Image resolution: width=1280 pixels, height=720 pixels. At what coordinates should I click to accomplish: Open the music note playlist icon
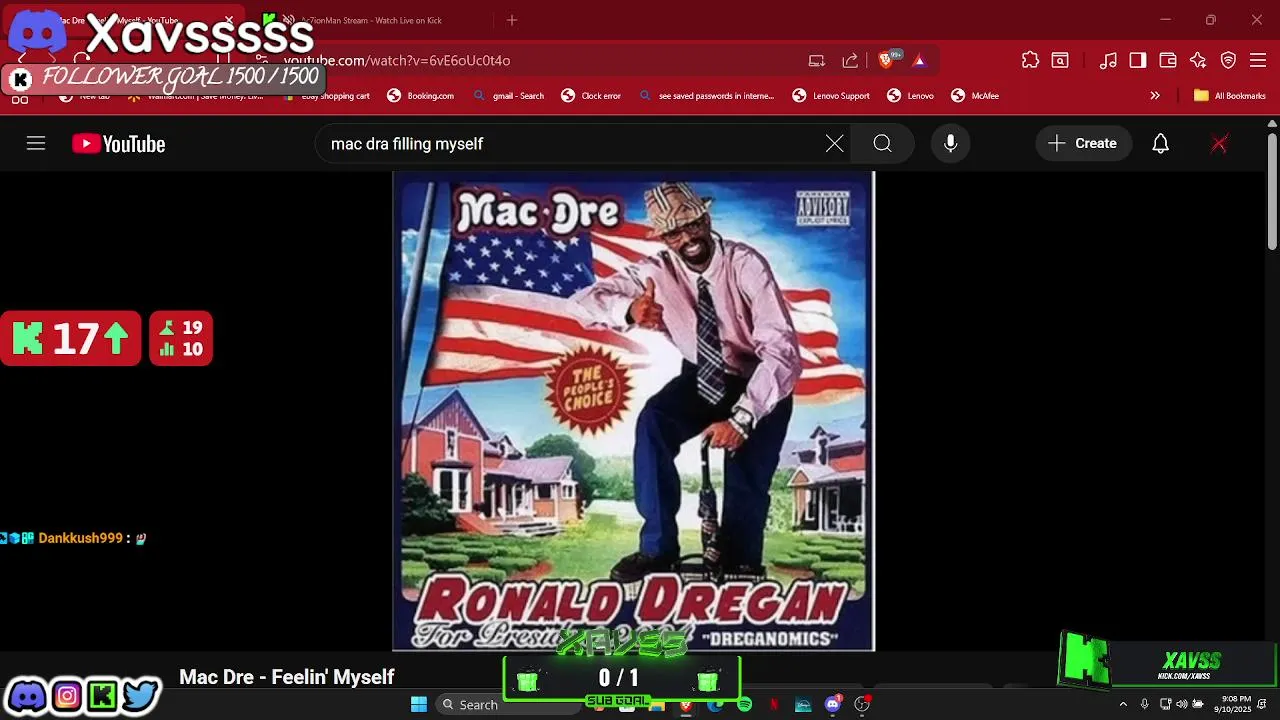tap(1108, 60)
